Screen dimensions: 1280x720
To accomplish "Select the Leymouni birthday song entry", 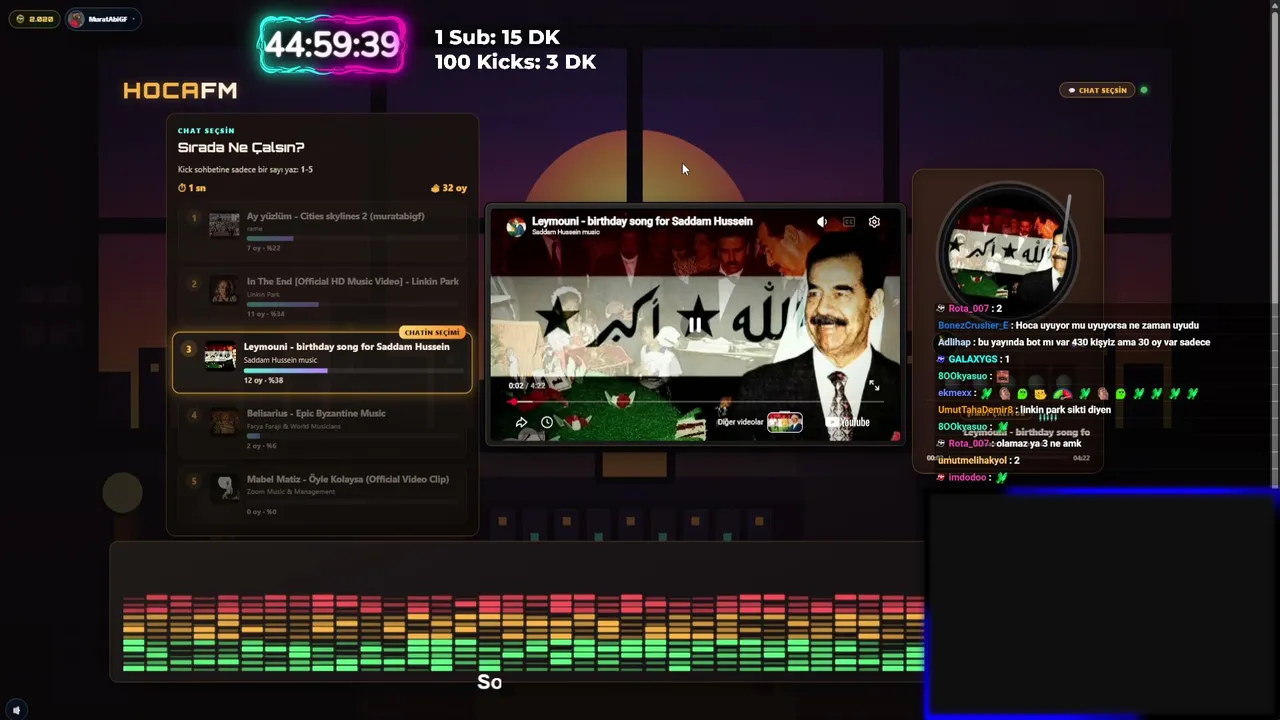I will click(x=322, y=361).
